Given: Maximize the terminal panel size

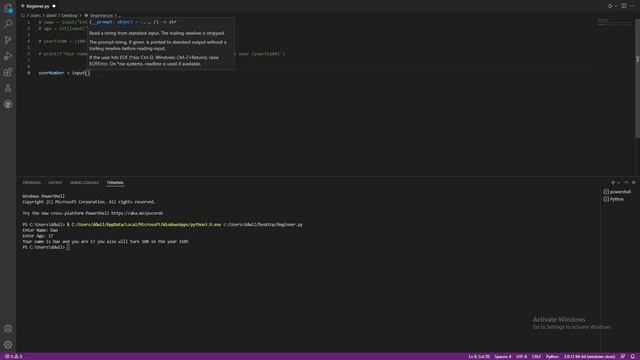Looking at the screenshot, I should (626, 182).
